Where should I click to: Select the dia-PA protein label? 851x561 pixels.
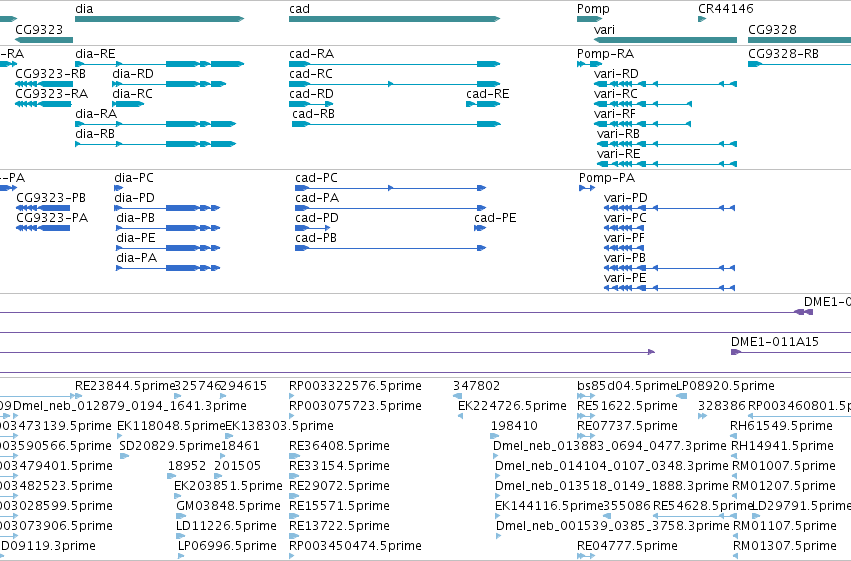pos(137,258)
